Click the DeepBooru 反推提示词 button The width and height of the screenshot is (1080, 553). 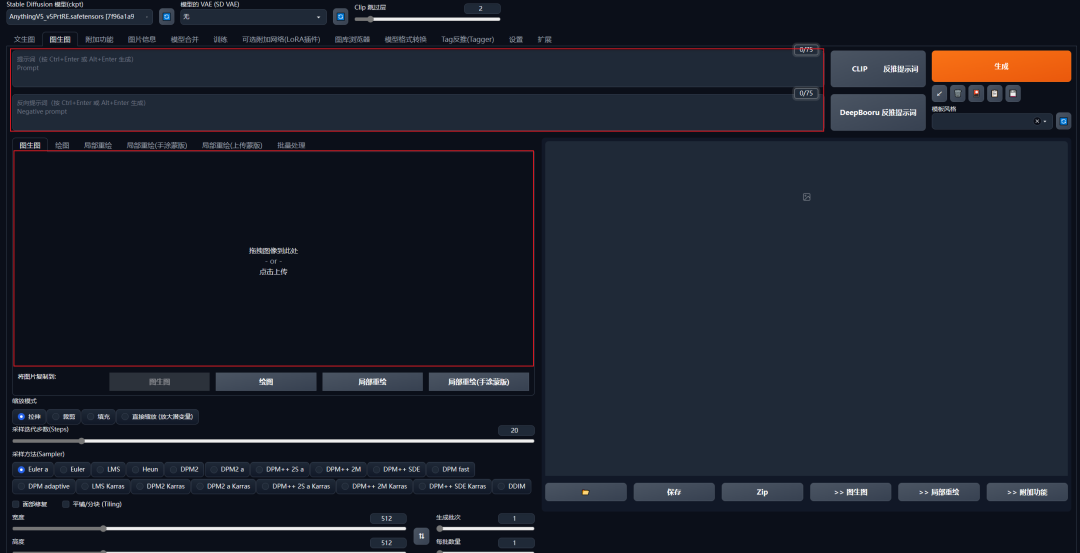click(878, 112)
